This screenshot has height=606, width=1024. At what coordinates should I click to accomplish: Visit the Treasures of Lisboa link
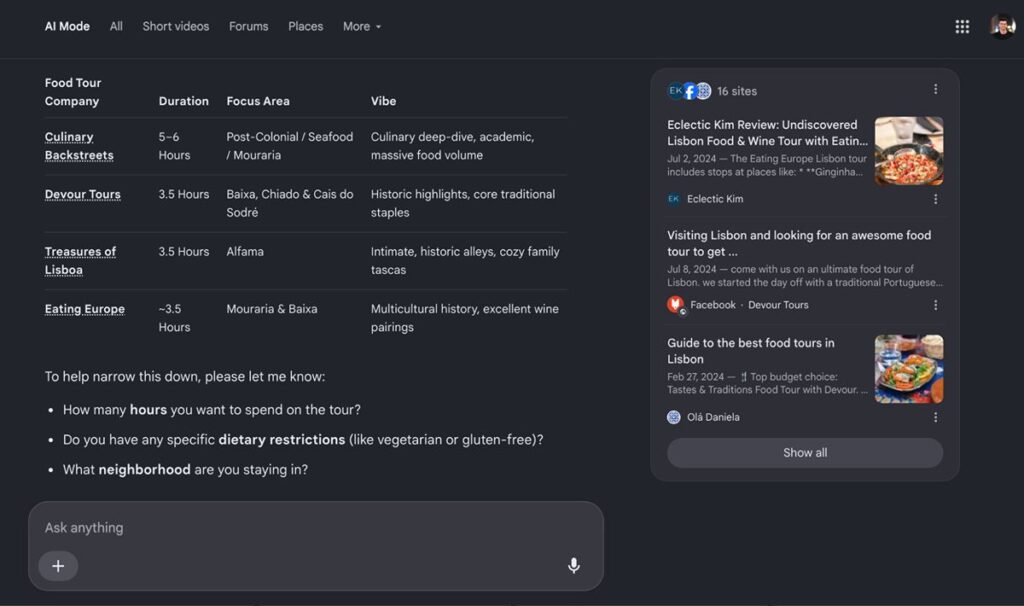point(80,261)
